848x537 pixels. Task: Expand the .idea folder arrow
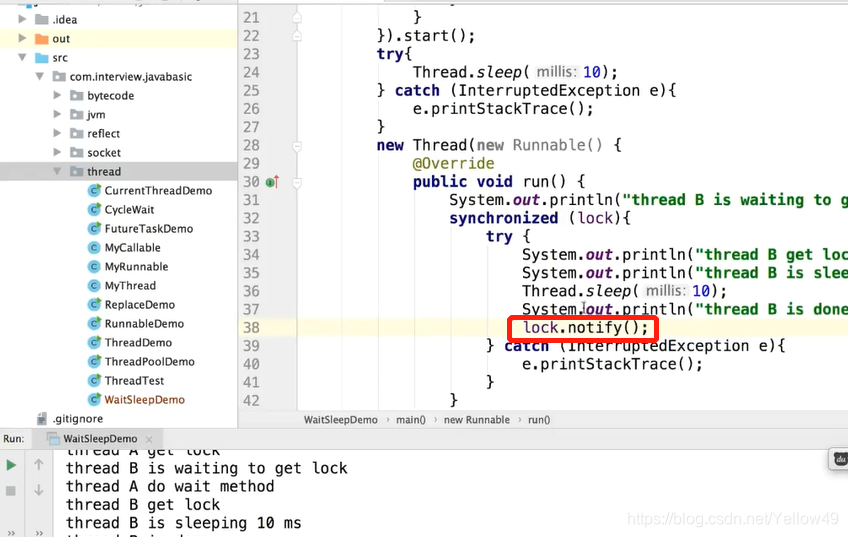[22, 19]
